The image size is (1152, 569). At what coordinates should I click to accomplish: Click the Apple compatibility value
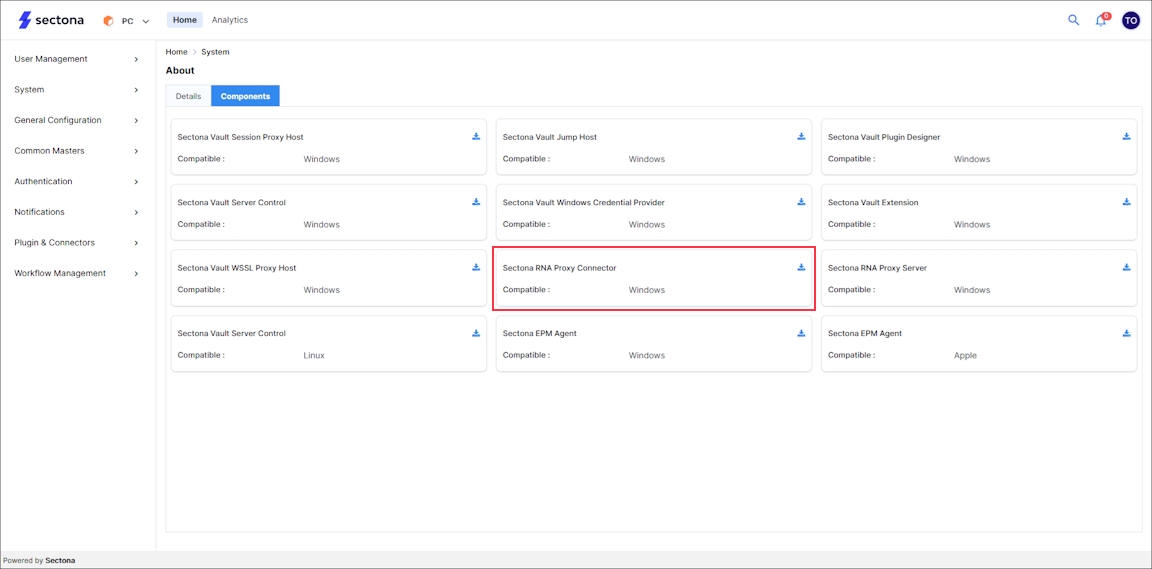tap(965, 355)
